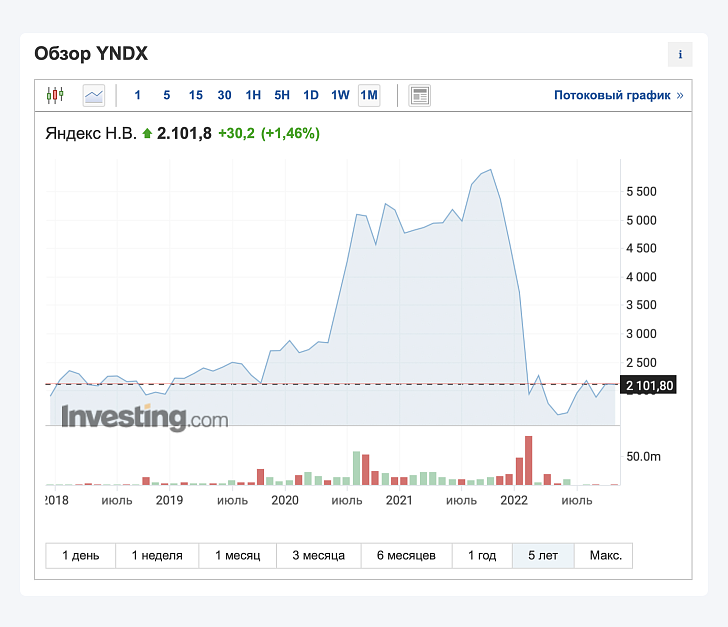The image size is (728, 627).
Task: Select the 1W interval
Action: coord(340,95)
